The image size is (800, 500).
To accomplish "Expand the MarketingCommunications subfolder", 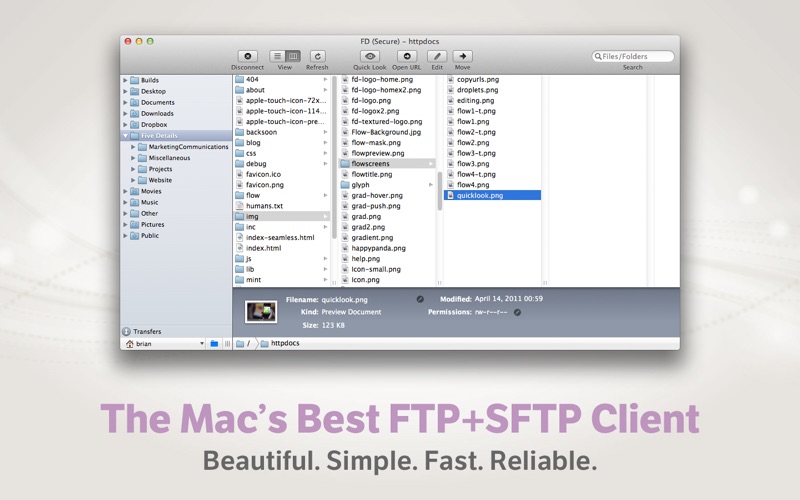I will pos(133,147).
